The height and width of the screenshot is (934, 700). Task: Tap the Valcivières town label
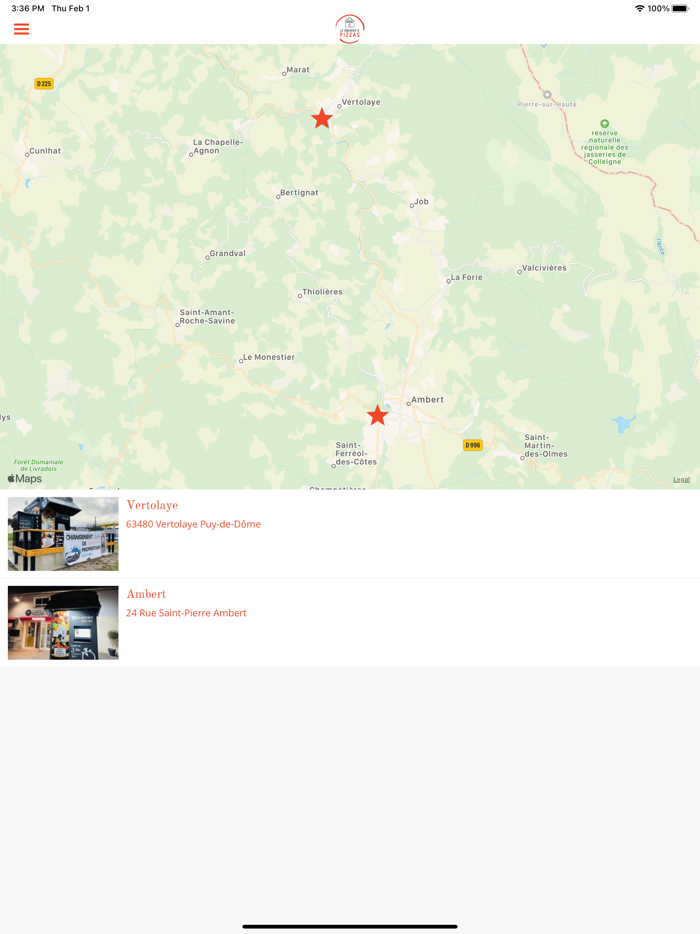[544, 268]
